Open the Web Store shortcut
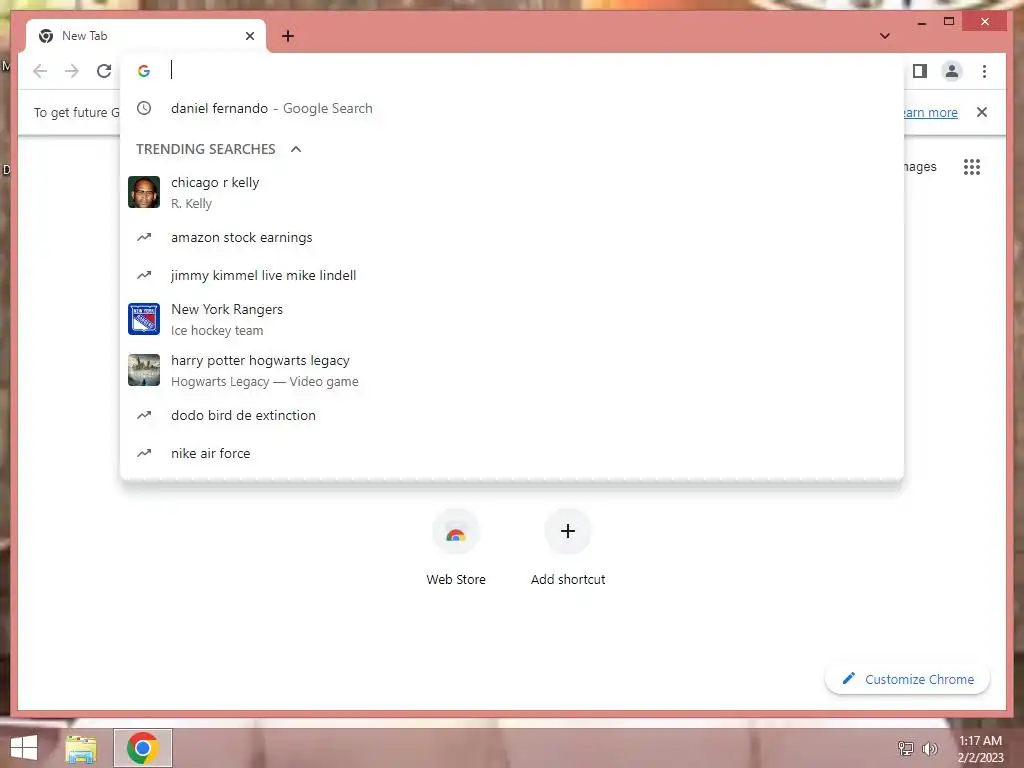The height and width of the screenshot is (768, 1024). pyautogui.click(x=456, y=549)
